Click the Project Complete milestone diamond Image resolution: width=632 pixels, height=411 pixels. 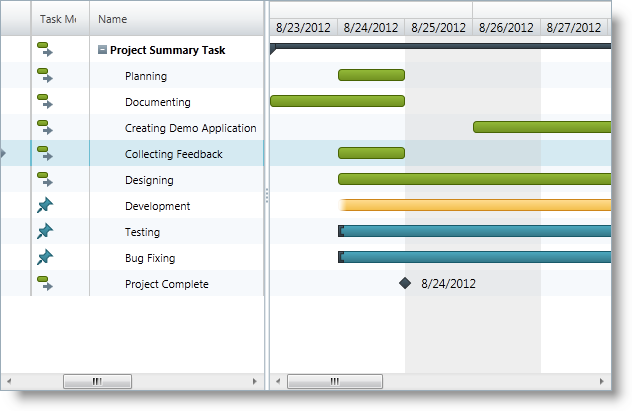pos(405,284)
